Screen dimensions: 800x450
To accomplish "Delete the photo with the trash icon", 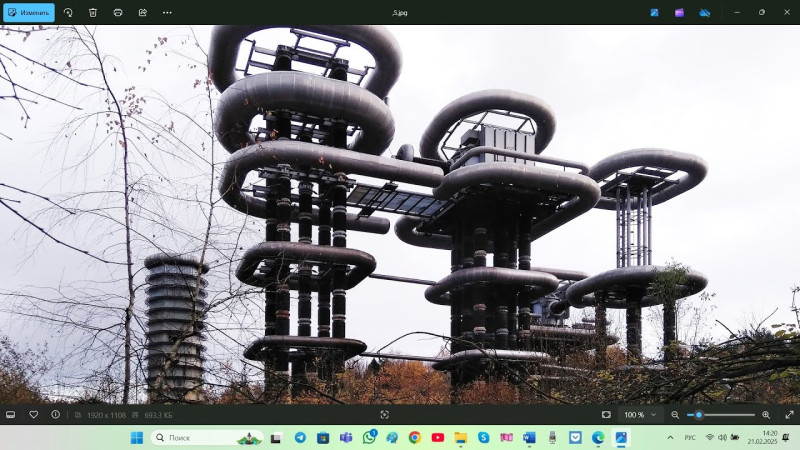I will [93, 12].
